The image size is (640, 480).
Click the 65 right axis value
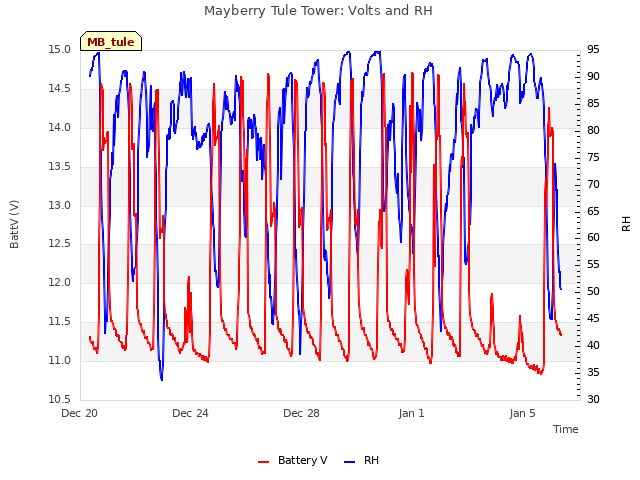click(593, 211)
